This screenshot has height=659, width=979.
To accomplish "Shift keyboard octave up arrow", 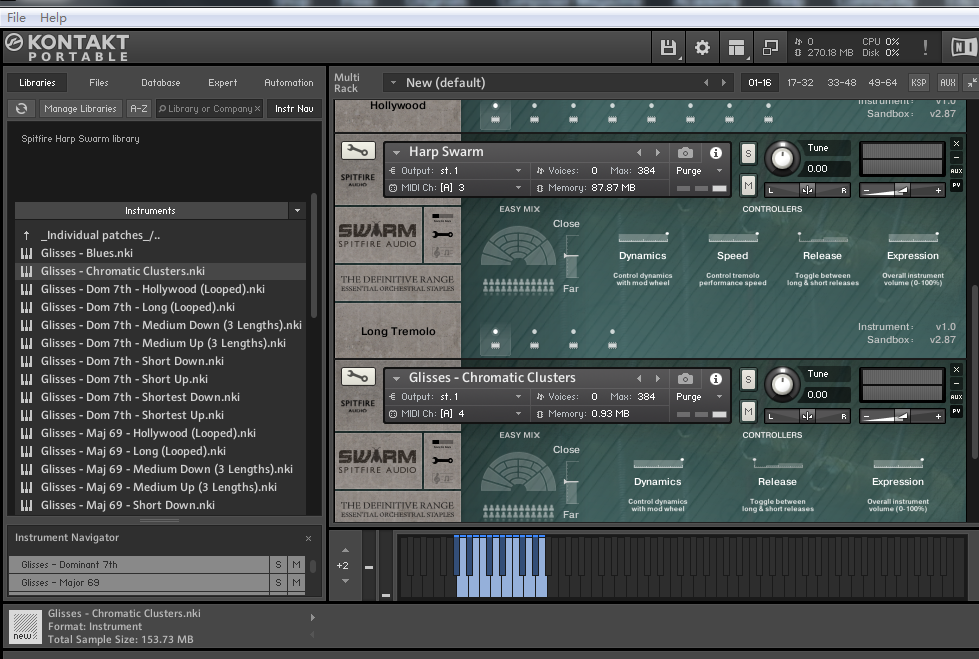I will tap(345, 550).
